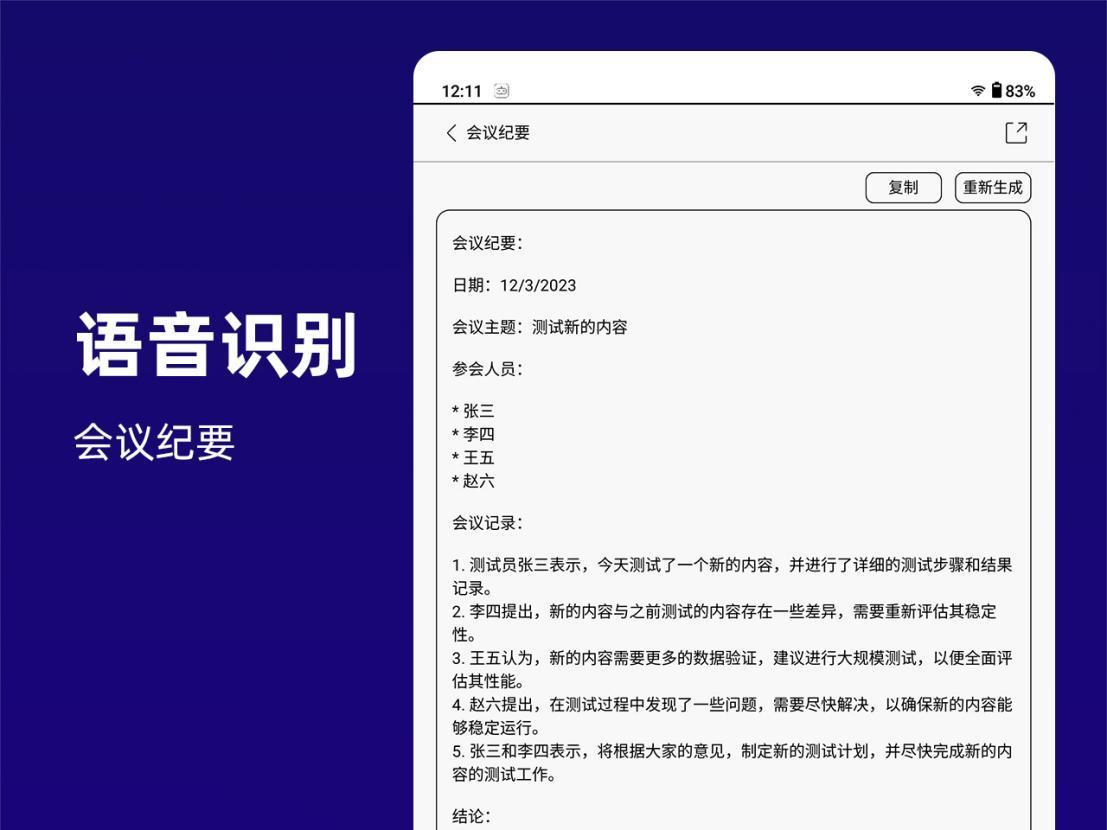Open the share/export icon top right
The width and height of the screenshot is (1107, 830).
[x=1018, y=132]
